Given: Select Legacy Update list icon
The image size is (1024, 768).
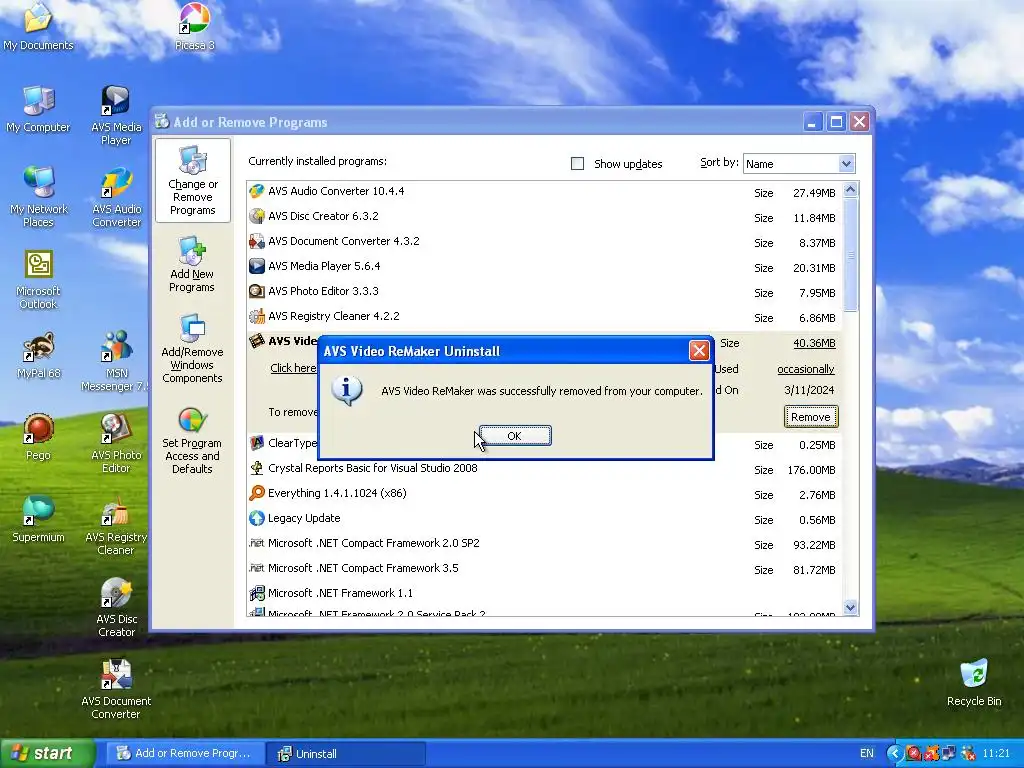Looking at the screenshot, I should [x=257, y=518].
